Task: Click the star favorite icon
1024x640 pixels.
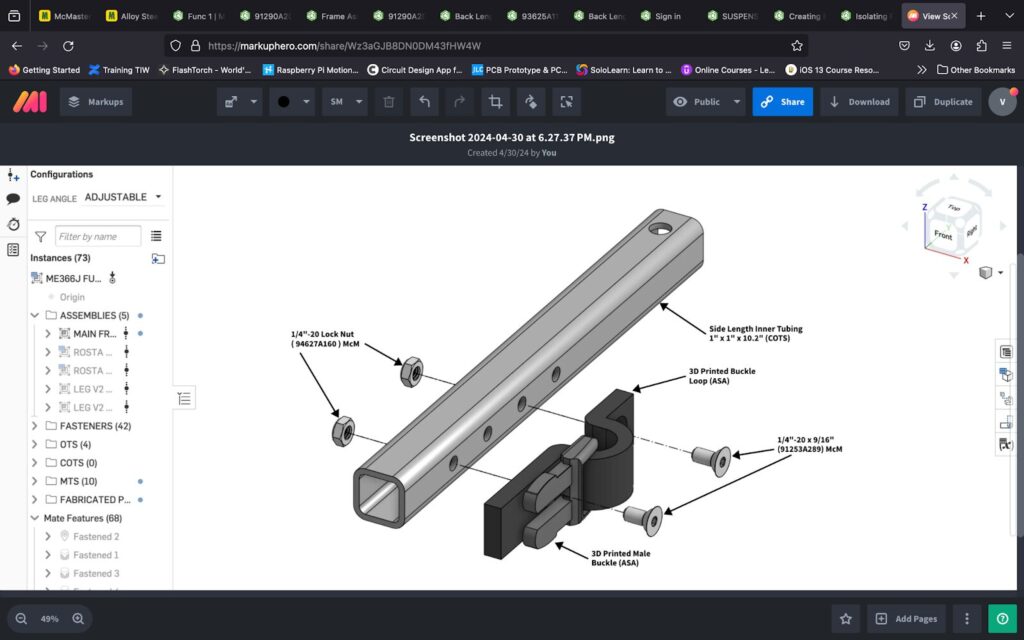Action: coord(846,619)
